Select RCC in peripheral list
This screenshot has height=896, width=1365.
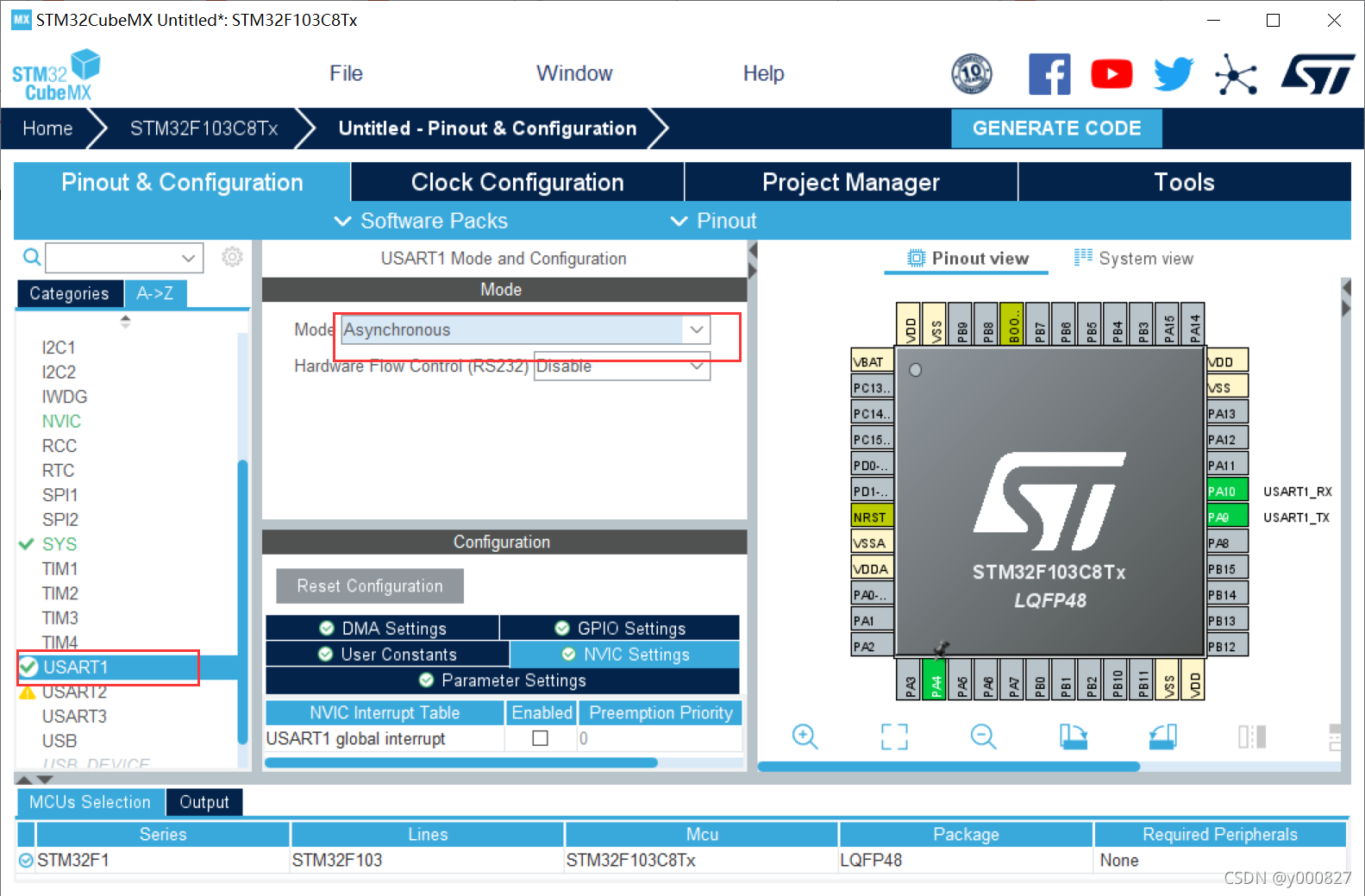(x=59, y=446)
